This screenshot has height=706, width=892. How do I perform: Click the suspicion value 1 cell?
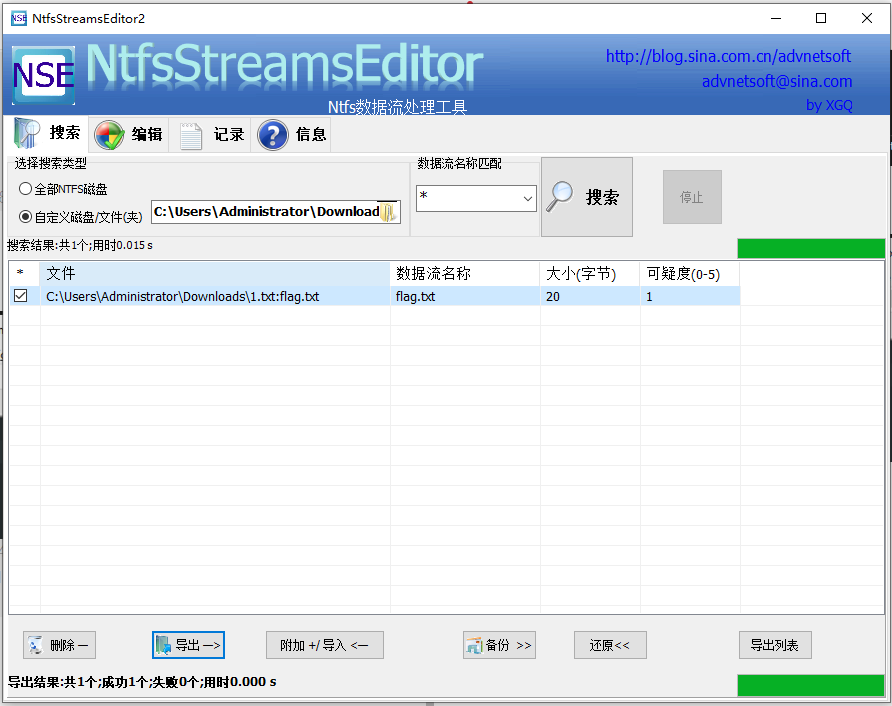point(690,296)
